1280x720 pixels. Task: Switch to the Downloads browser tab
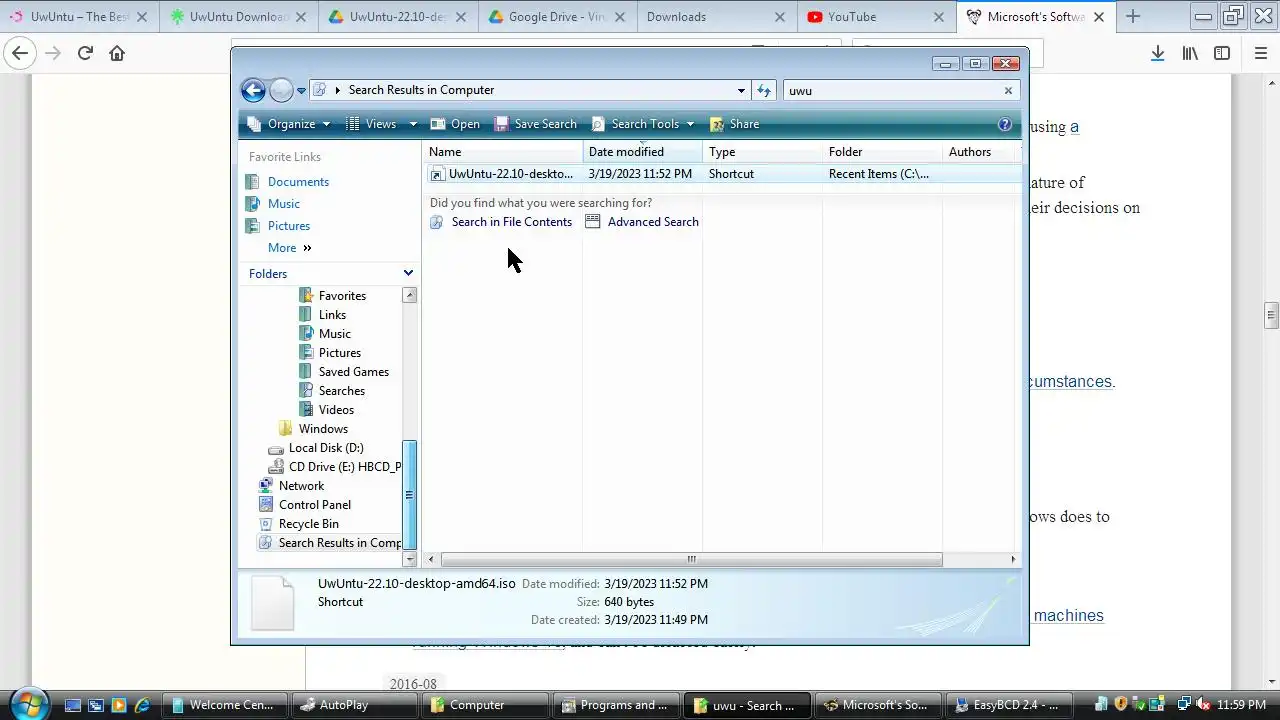(x=716, y=17)
